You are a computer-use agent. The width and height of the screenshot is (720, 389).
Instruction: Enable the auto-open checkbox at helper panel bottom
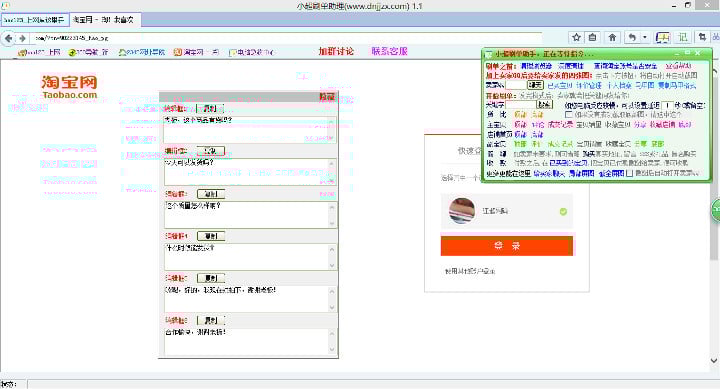tap(629, 173)
